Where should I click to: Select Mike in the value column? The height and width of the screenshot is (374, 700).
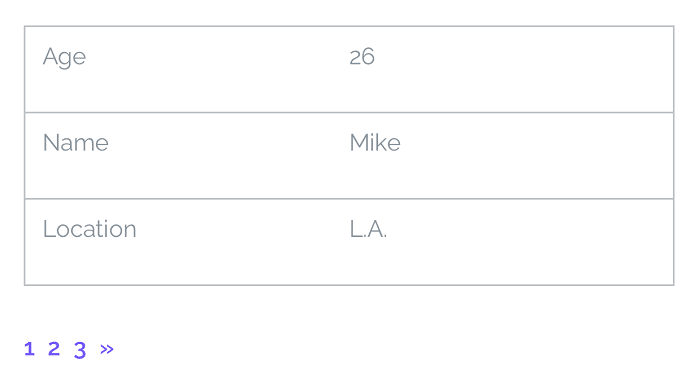point(375,143)
